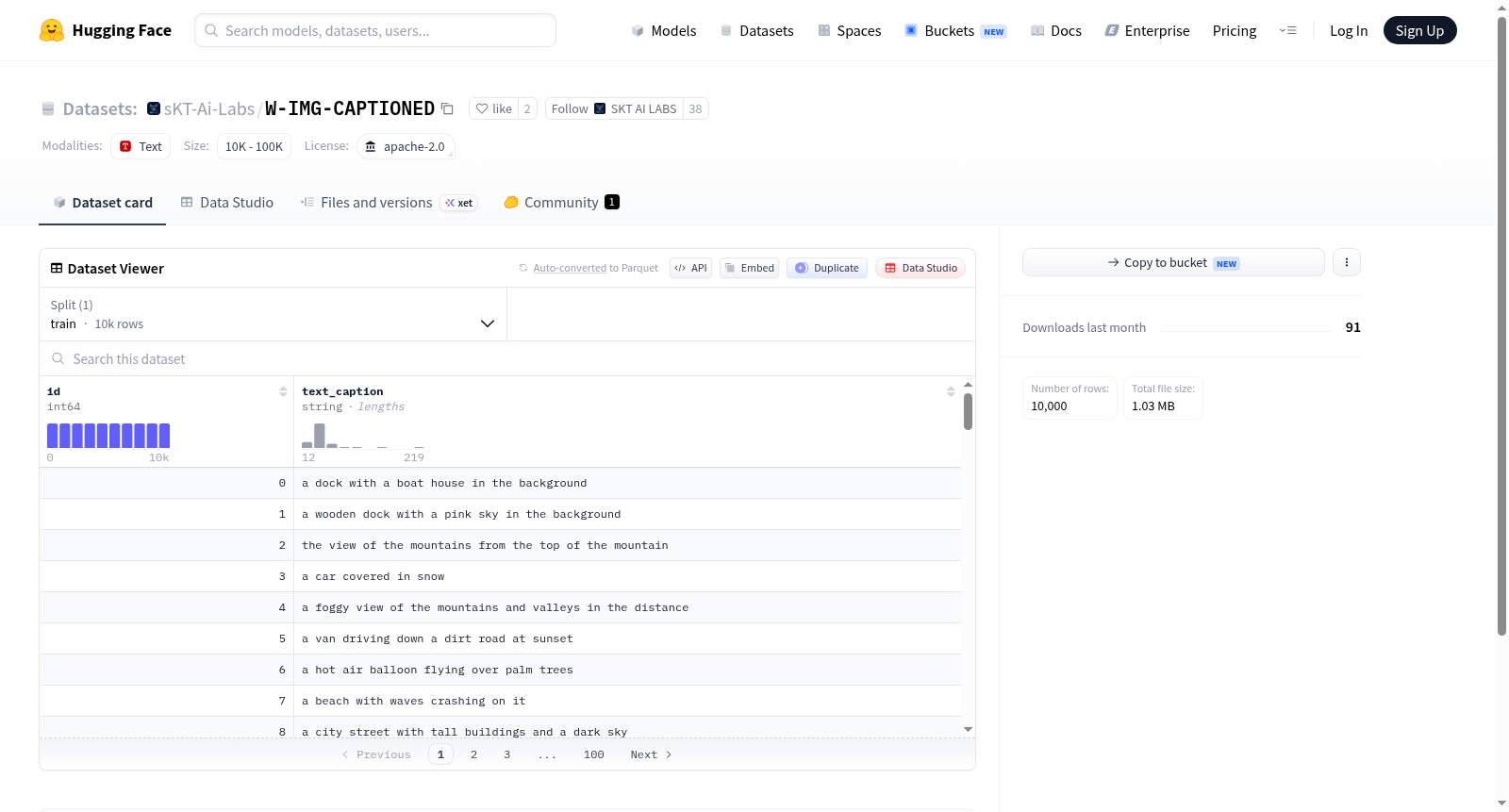1509x812 pixels.
Task: Open the API button in Dataset Viewer
Action: [690, 269]
